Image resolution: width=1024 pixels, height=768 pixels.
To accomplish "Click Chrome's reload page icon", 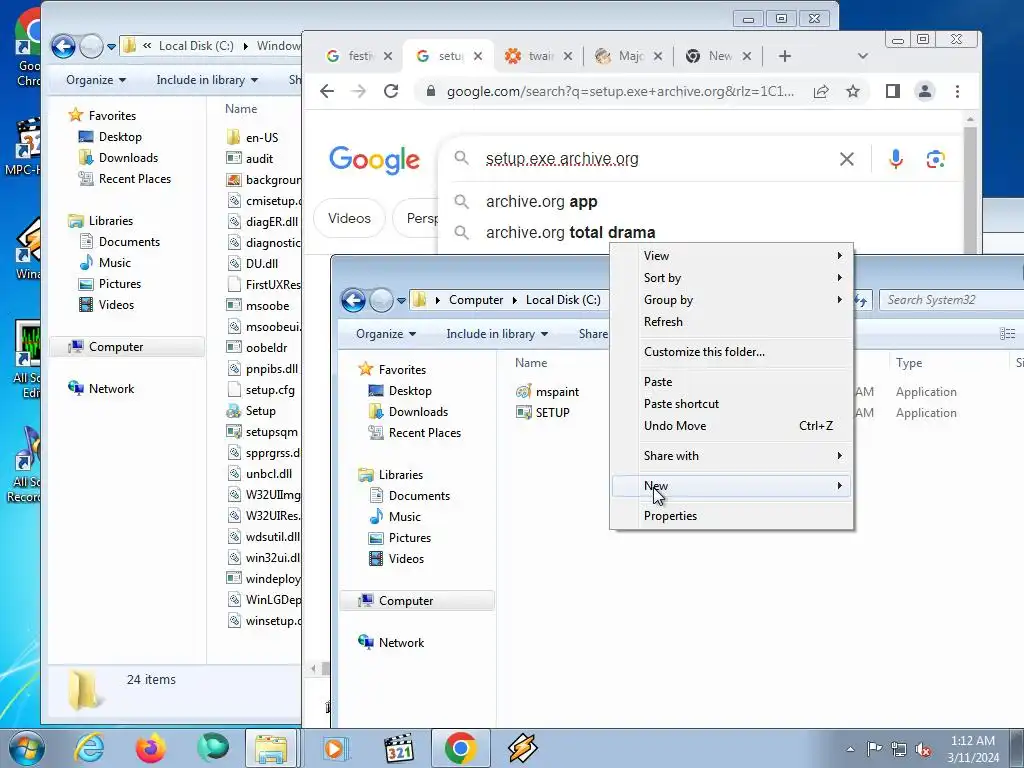I will (391, 91).
